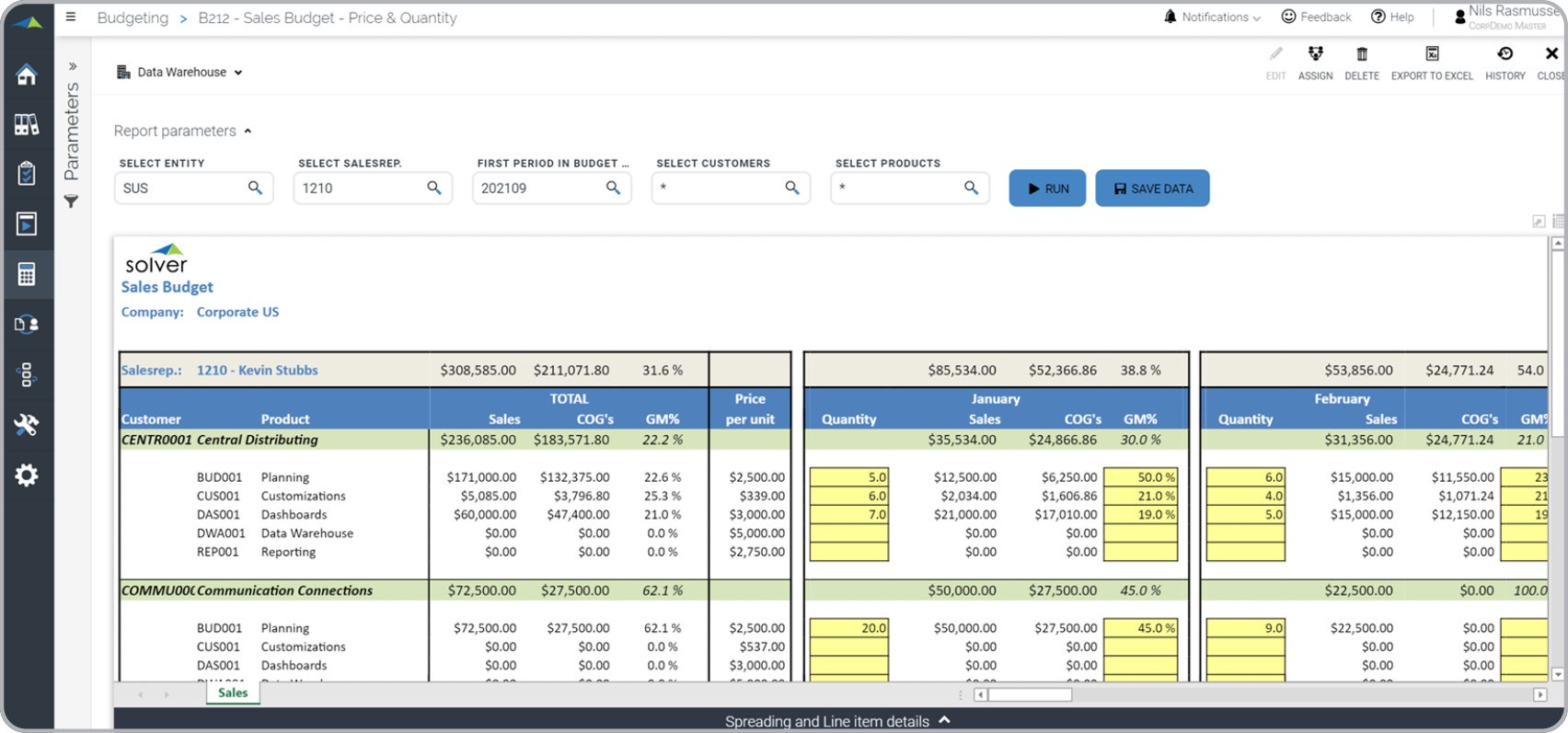Toggle the hamburger menu

click(71, 17)
